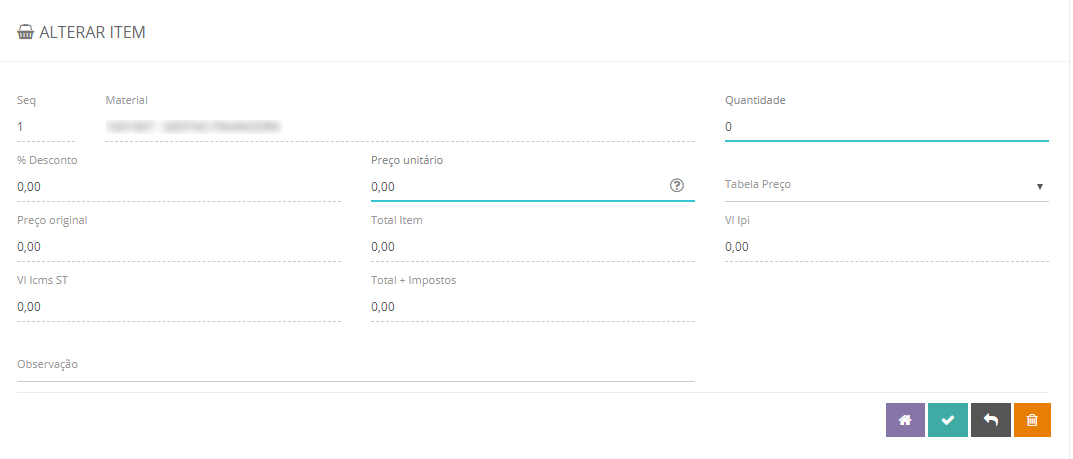1073x459 pixels.
Task: Click the Material field
Action: pos(400,127)
